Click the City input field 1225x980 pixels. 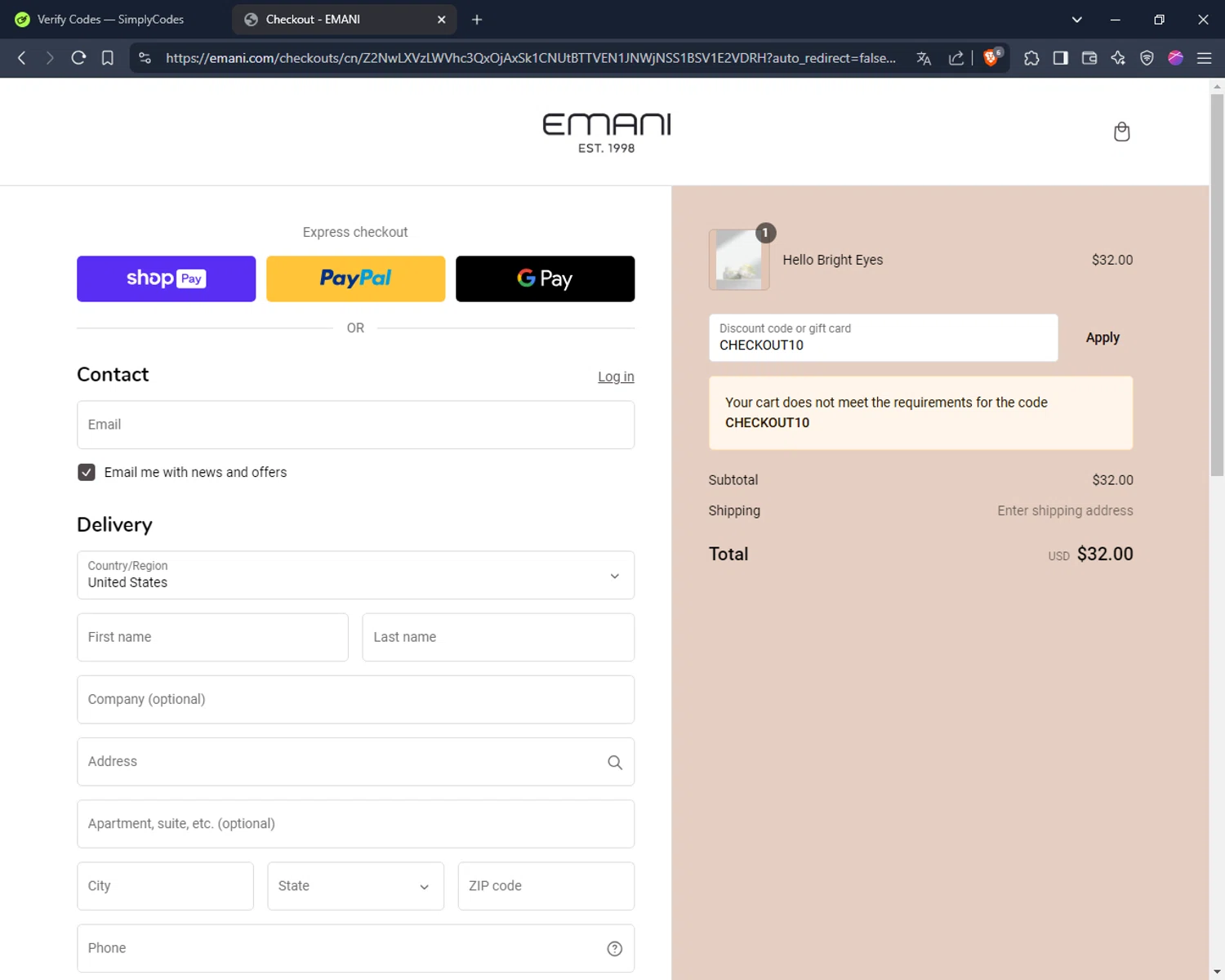(165, 886)
